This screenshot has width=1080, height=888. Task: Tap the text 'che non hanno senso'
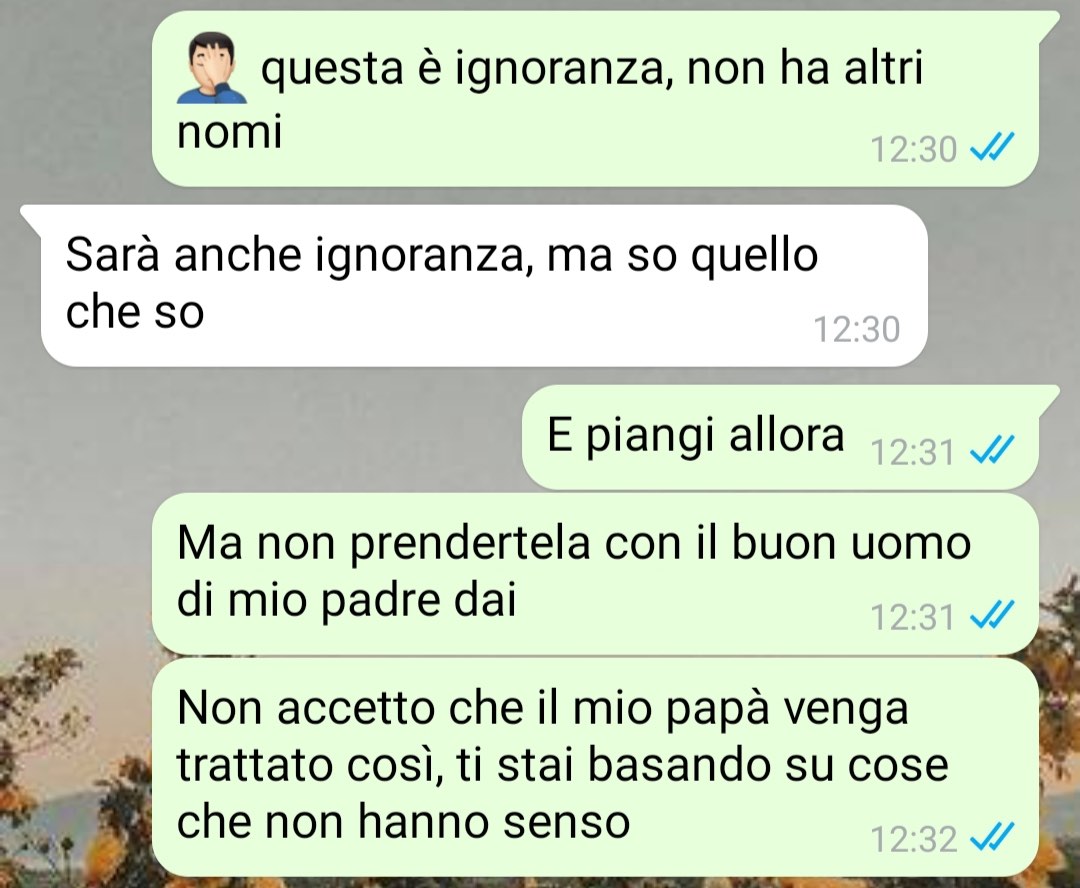(404, 821)
